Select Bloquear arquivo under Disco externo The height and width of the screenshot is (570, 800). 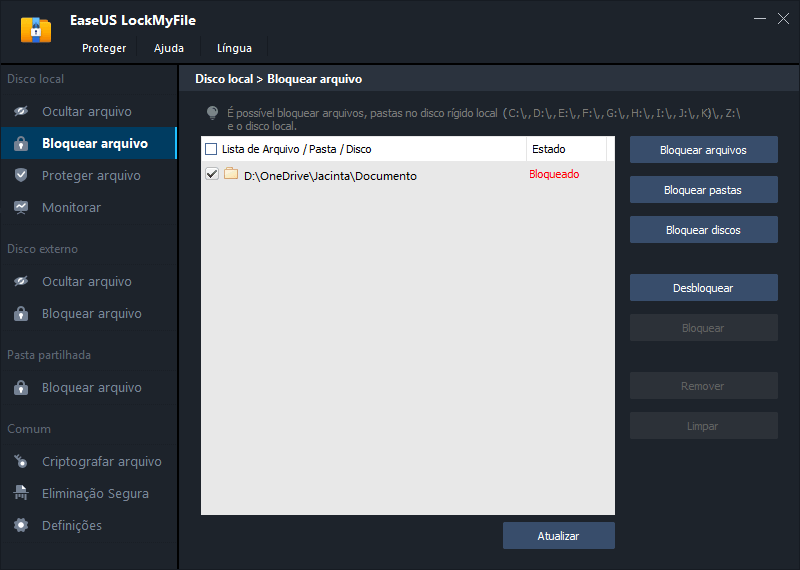89,313
